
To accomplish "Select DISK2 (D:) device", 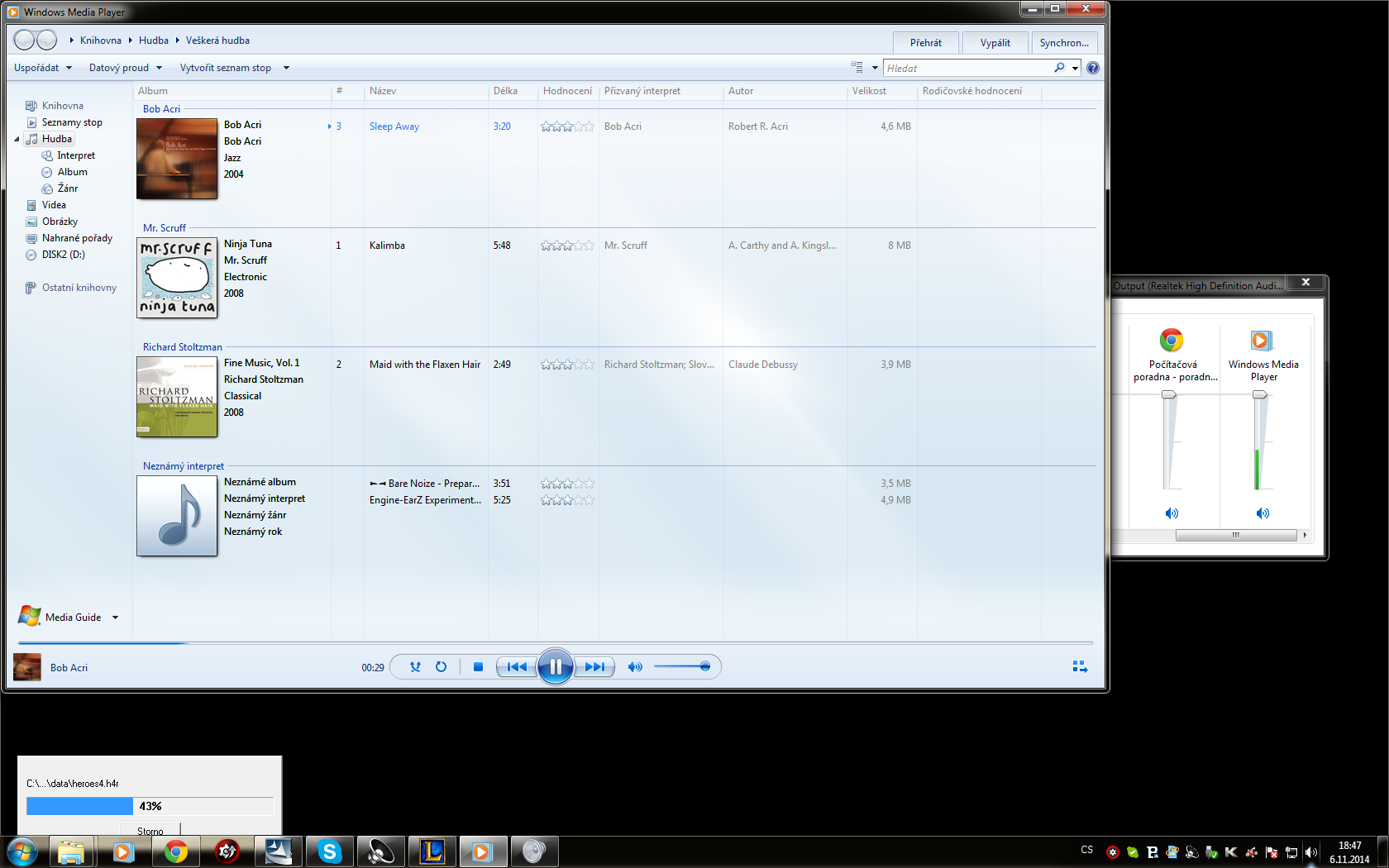I will coord(63,255).
